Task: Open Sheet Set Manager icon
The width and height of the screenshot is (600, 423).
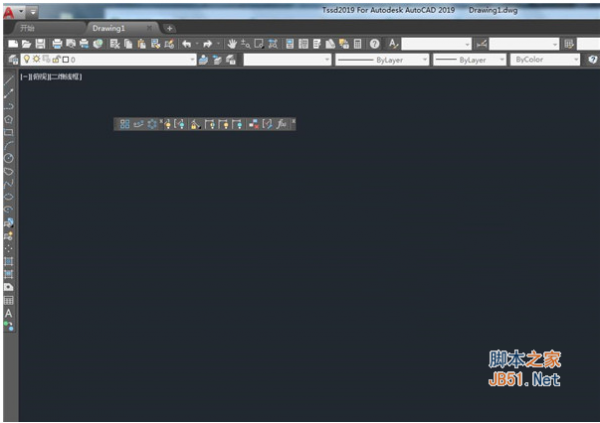Action: [x=330, y=44]
